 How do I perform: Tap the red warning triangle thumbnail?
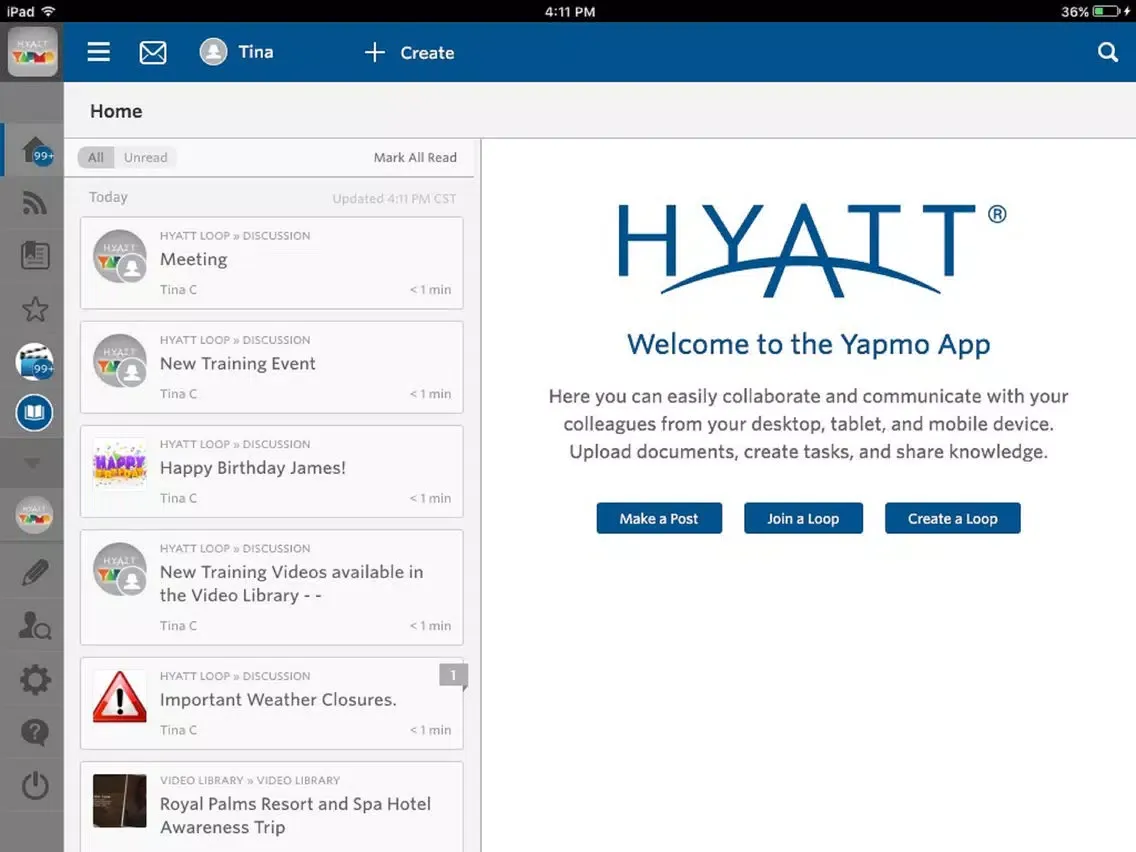(120, 697)
